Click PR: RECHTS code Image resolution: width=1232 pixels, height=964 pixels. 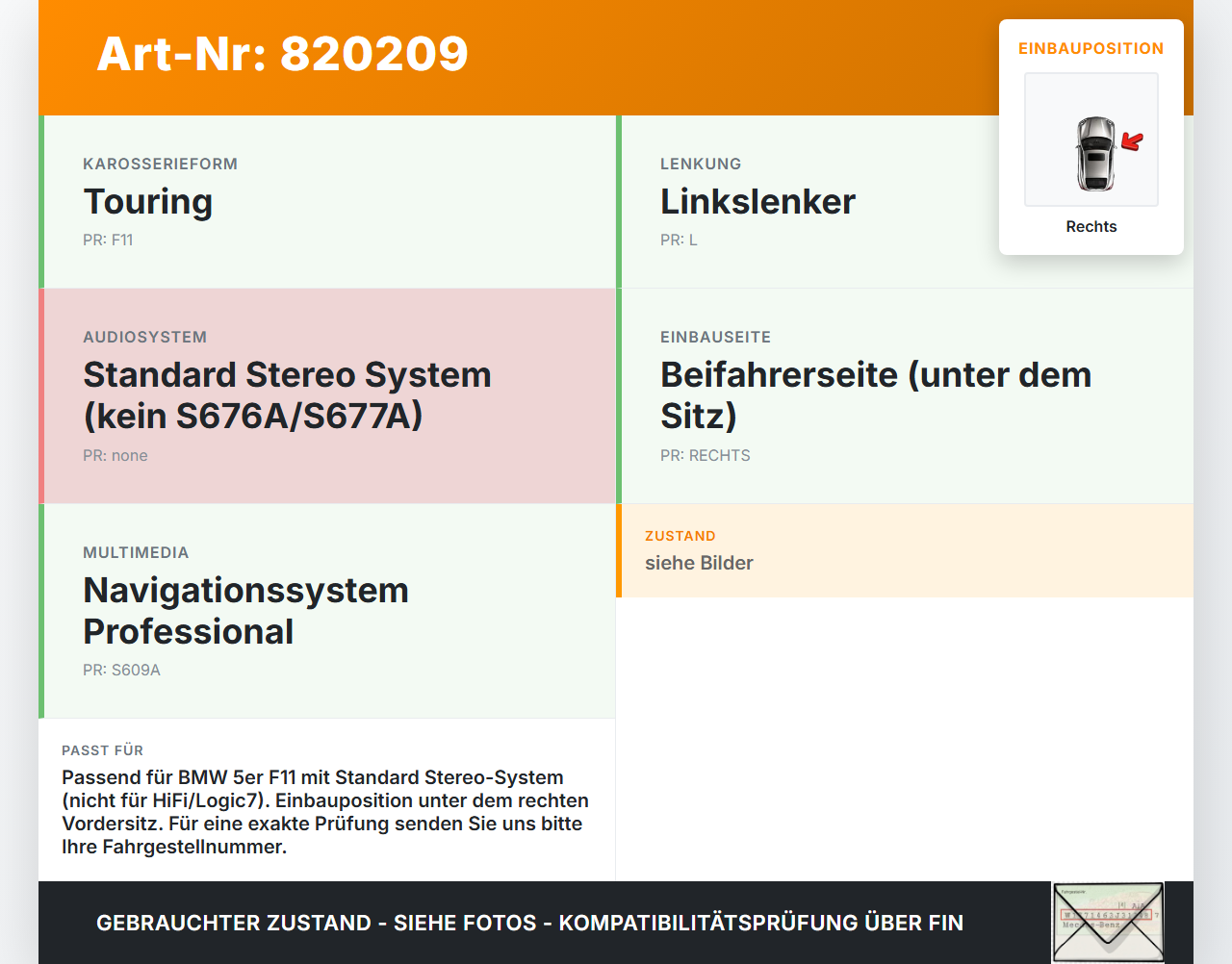(x=706, y=455)
